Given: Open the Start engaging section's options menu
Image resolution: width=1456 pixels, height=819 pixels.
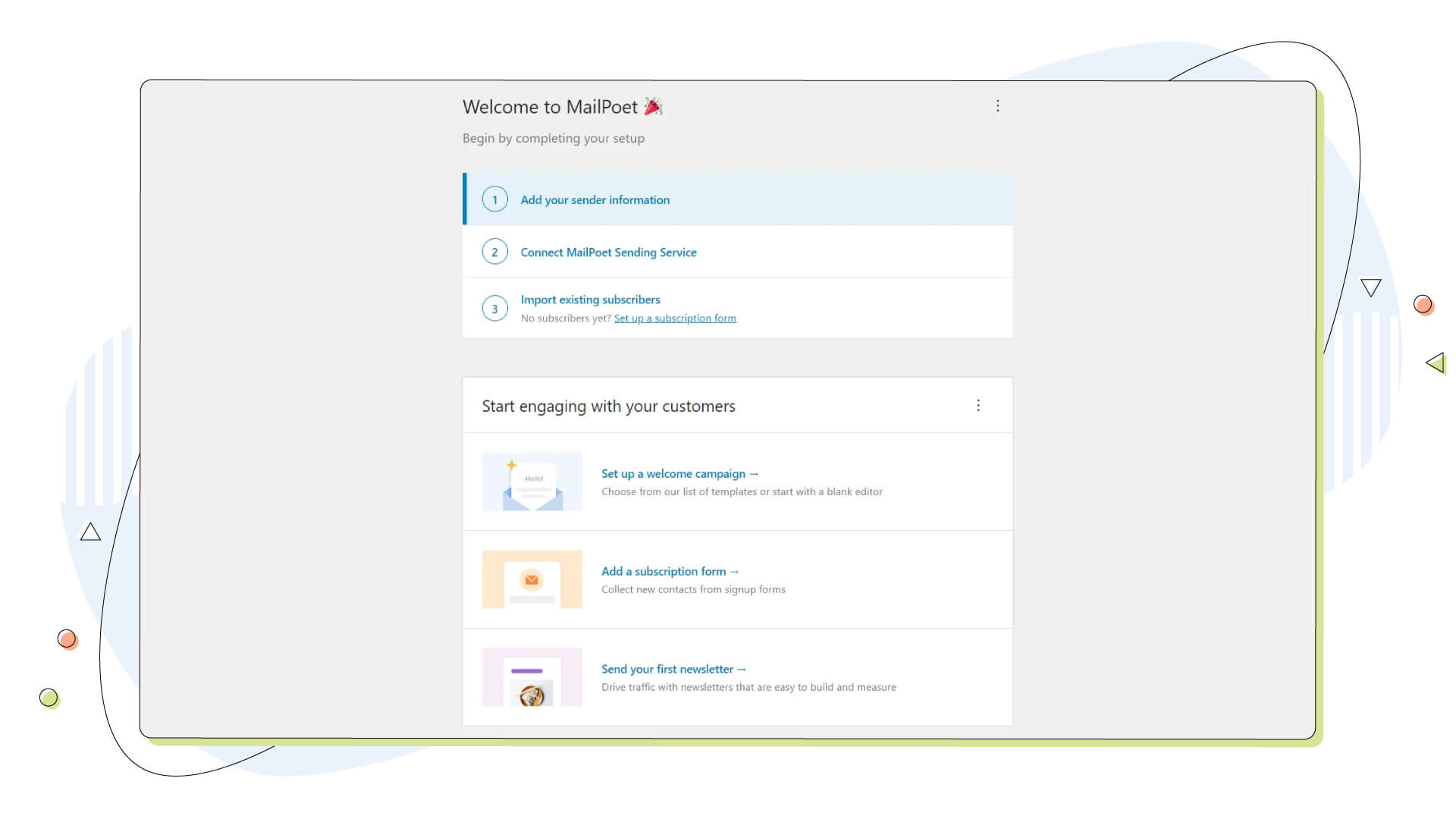Looking at the screenshot, I should pos(978,406).
